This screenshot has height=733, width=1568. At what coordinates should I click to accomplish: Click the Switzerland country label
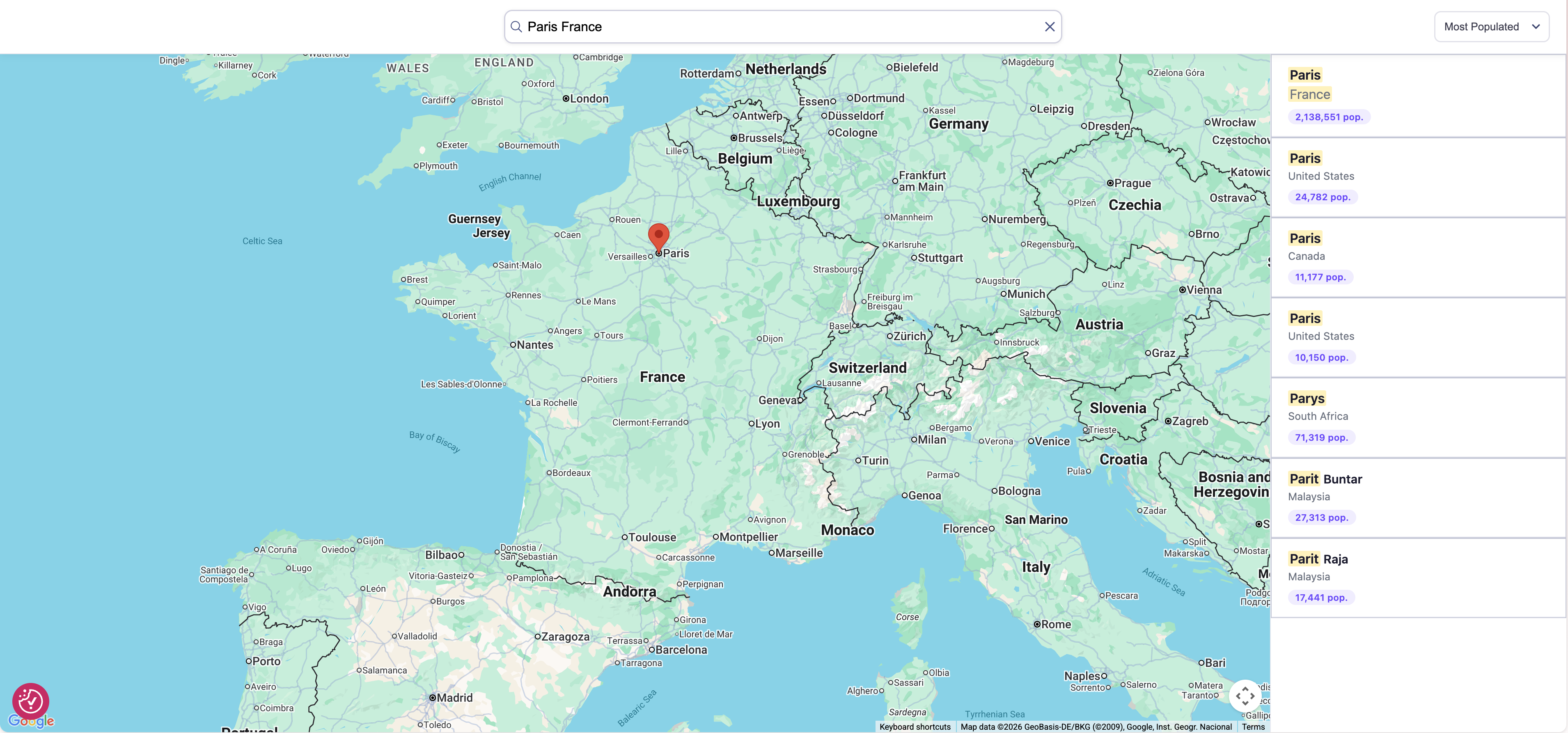(x=867, y=368)
